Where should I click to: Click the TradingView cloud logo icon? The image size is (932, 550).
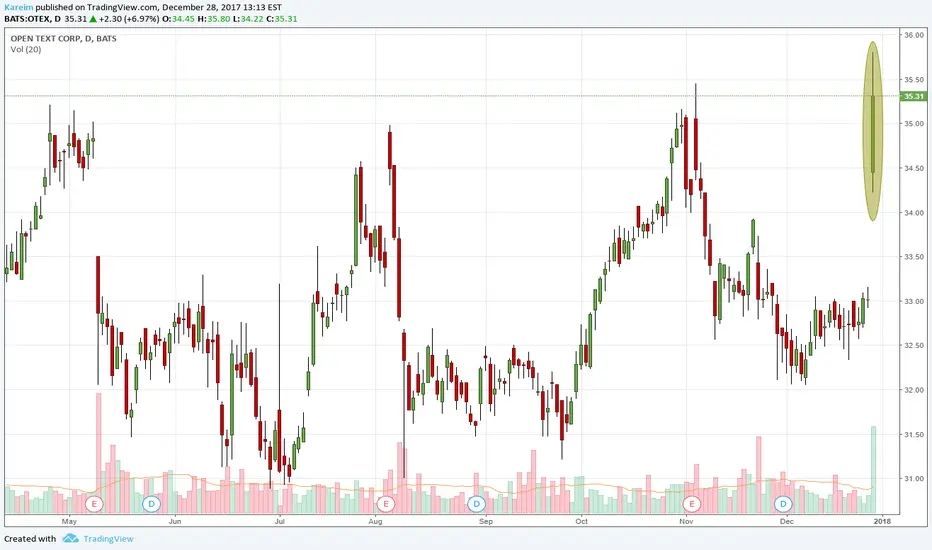70,539
